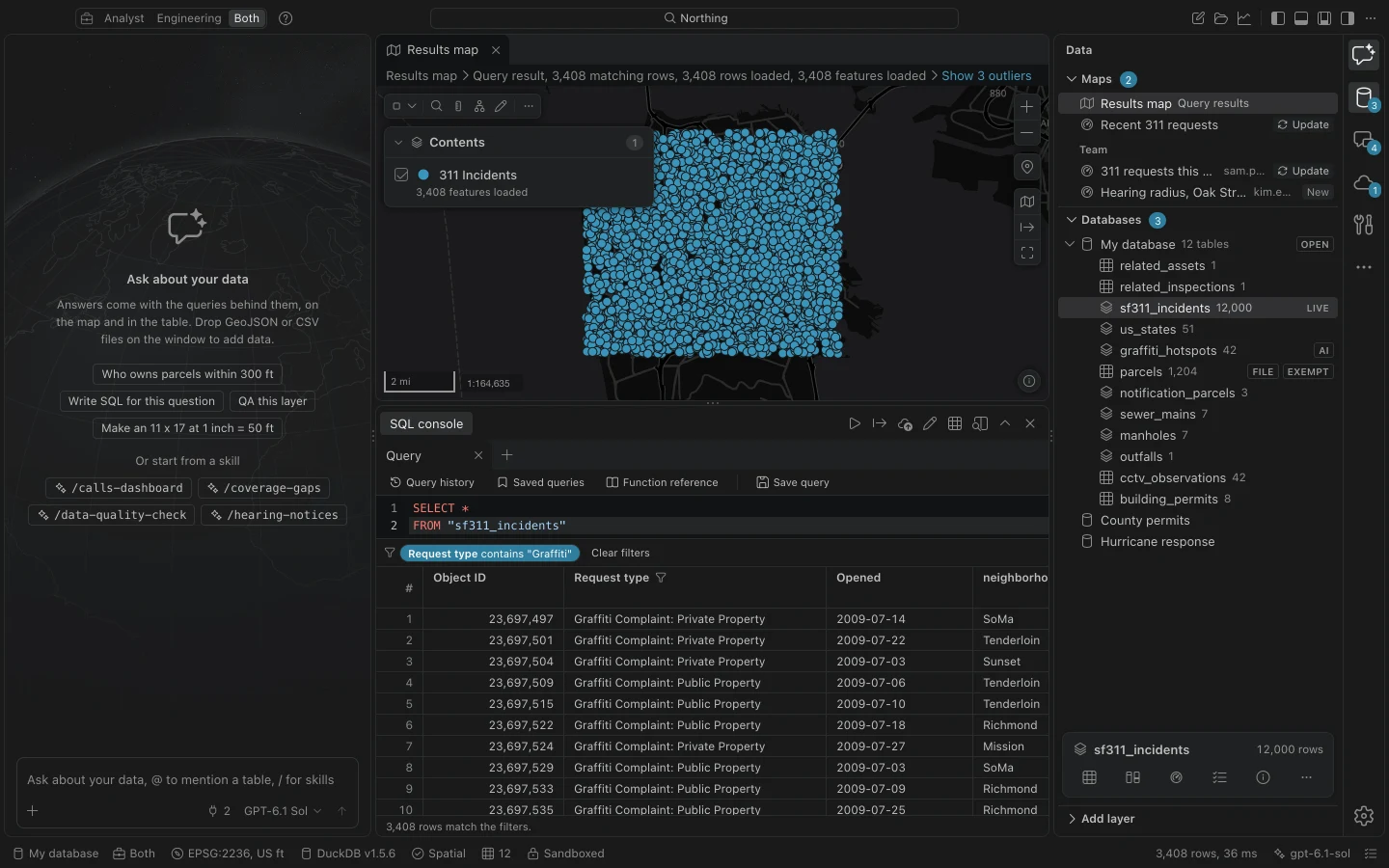Switch to Analyst mode

pos(124,18)
